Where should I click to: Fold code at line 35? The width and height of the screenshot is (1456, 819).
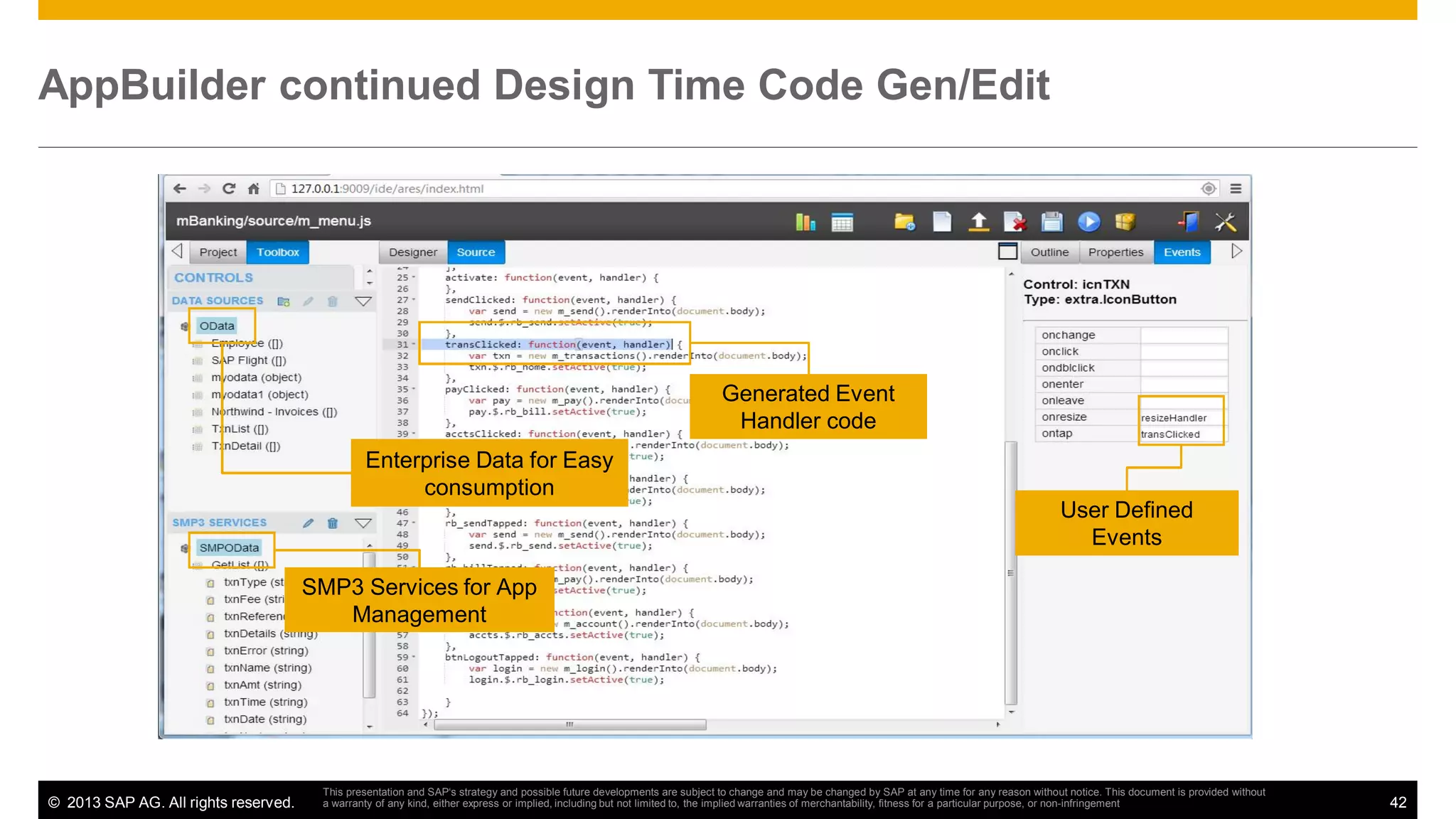[x=414, y=390]
